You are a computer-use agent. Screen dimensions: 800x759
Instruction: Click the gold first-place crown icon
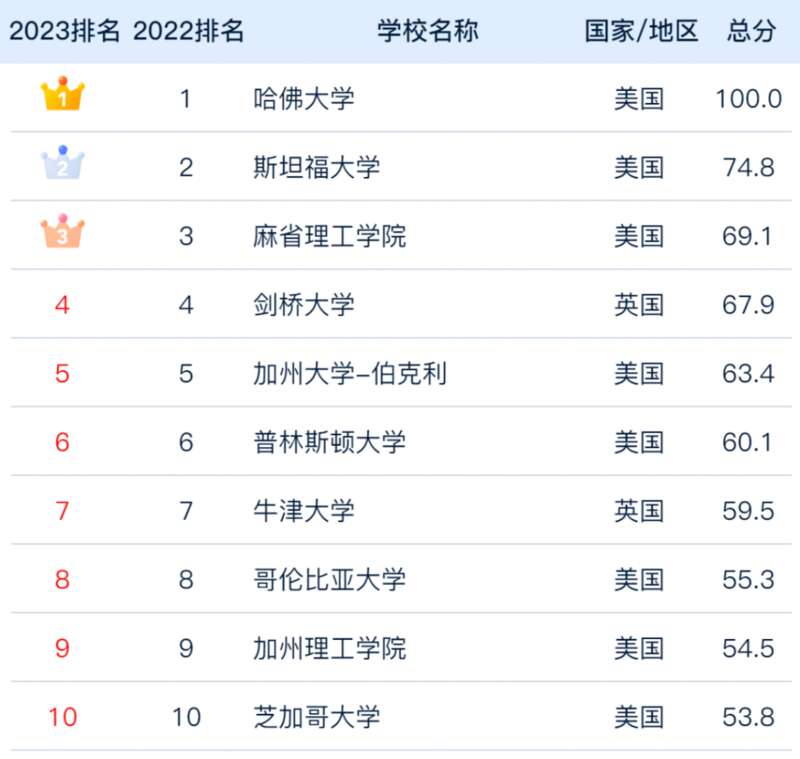[x=63, y=94]
